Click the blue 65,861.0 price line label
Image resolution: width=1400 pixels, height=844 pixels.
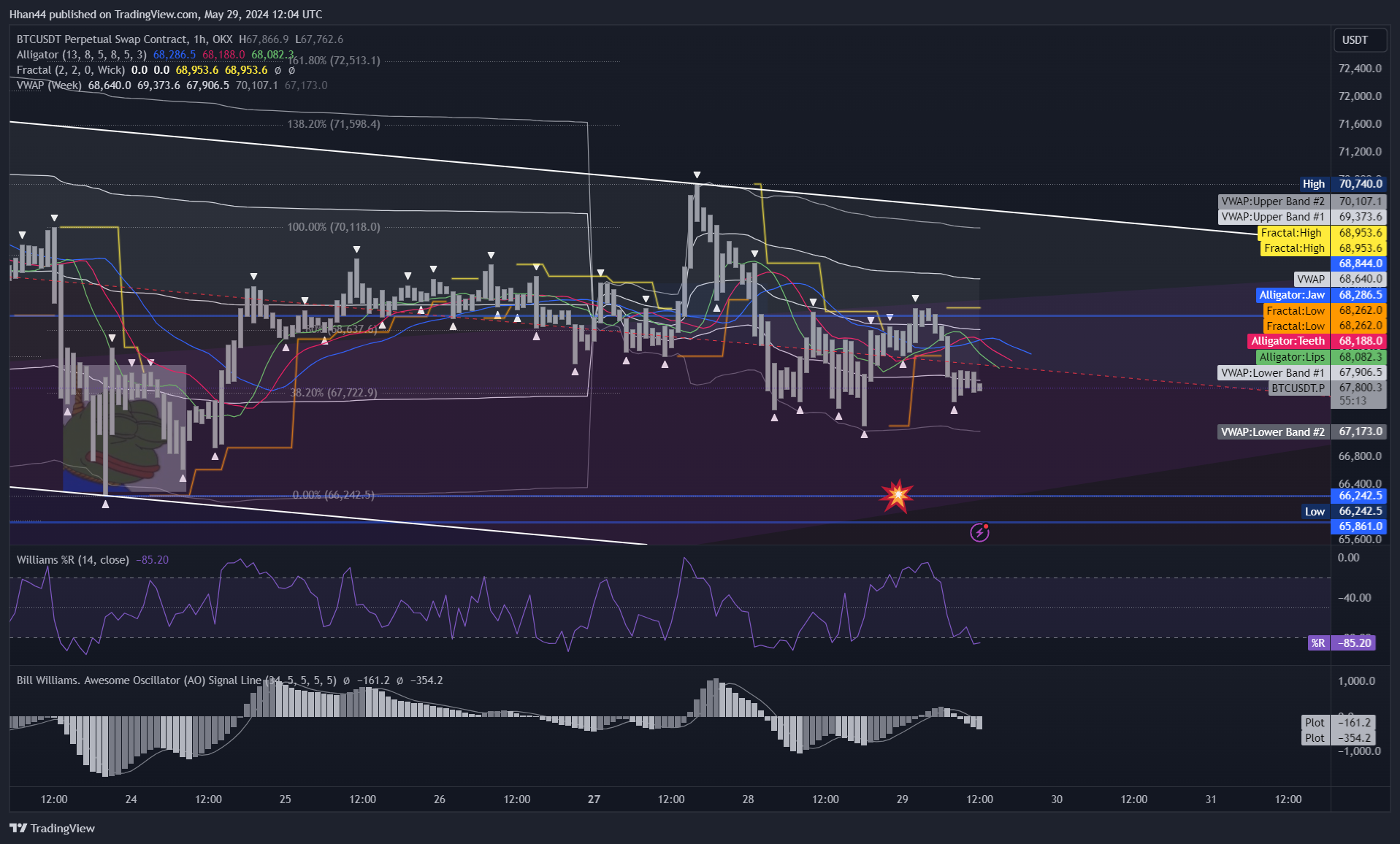[1360, 526]
